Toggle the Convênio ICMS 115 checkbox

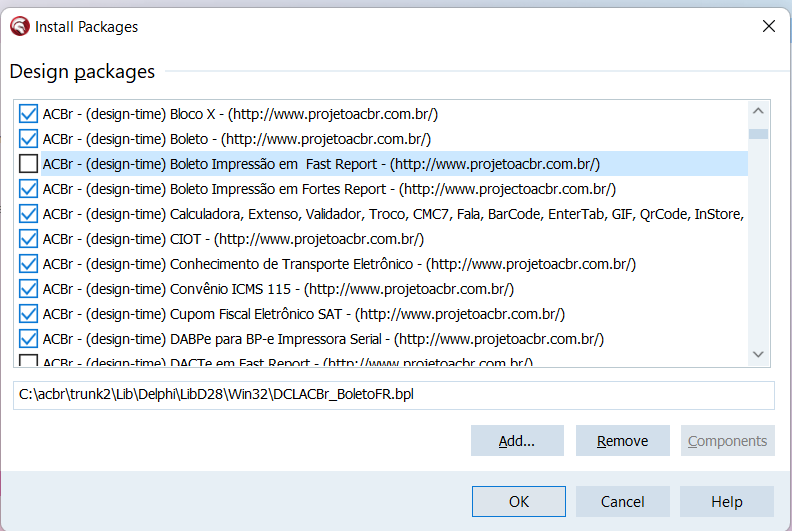click(x=28, y=289)
